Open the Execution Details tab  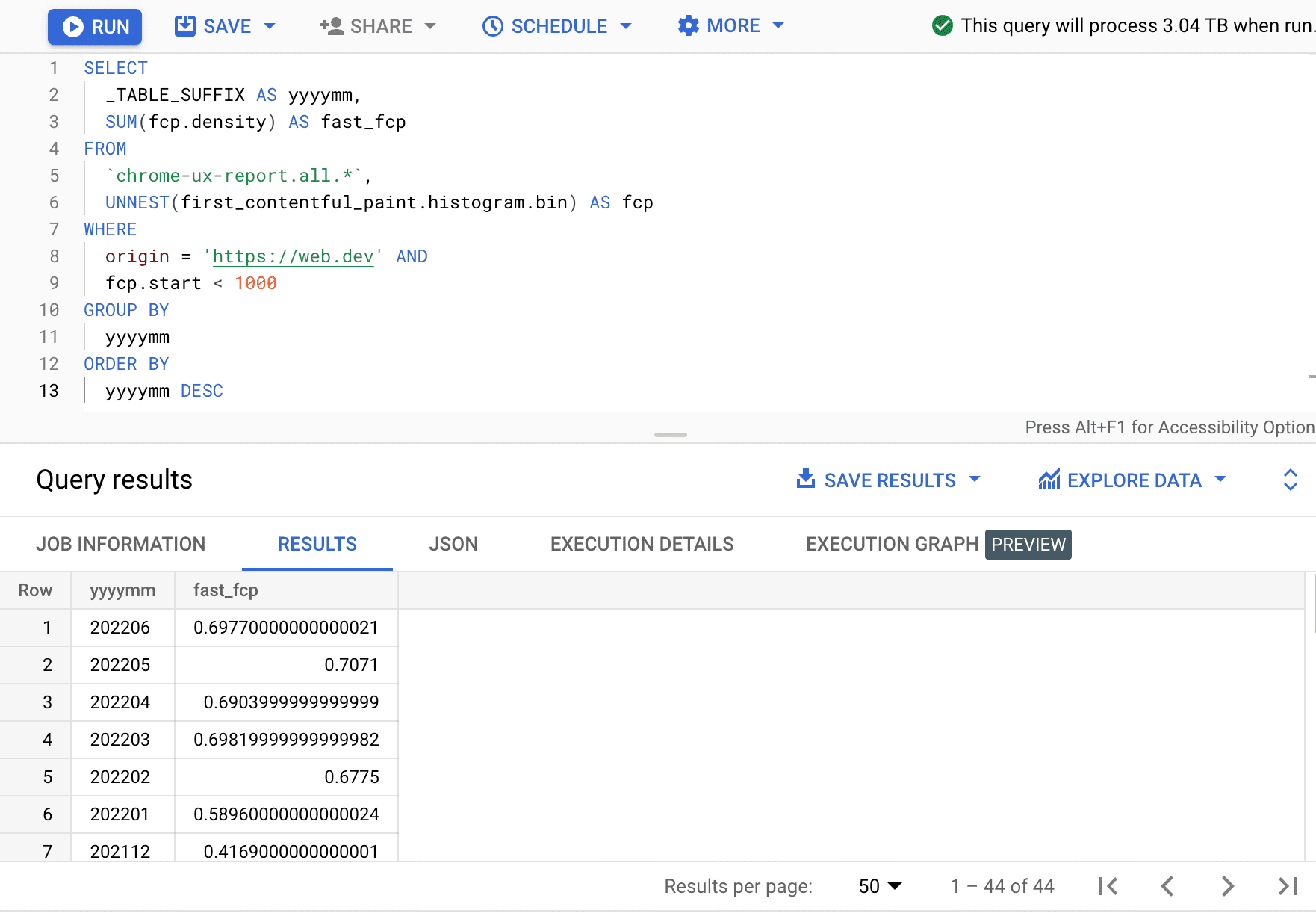coord(642,544)
